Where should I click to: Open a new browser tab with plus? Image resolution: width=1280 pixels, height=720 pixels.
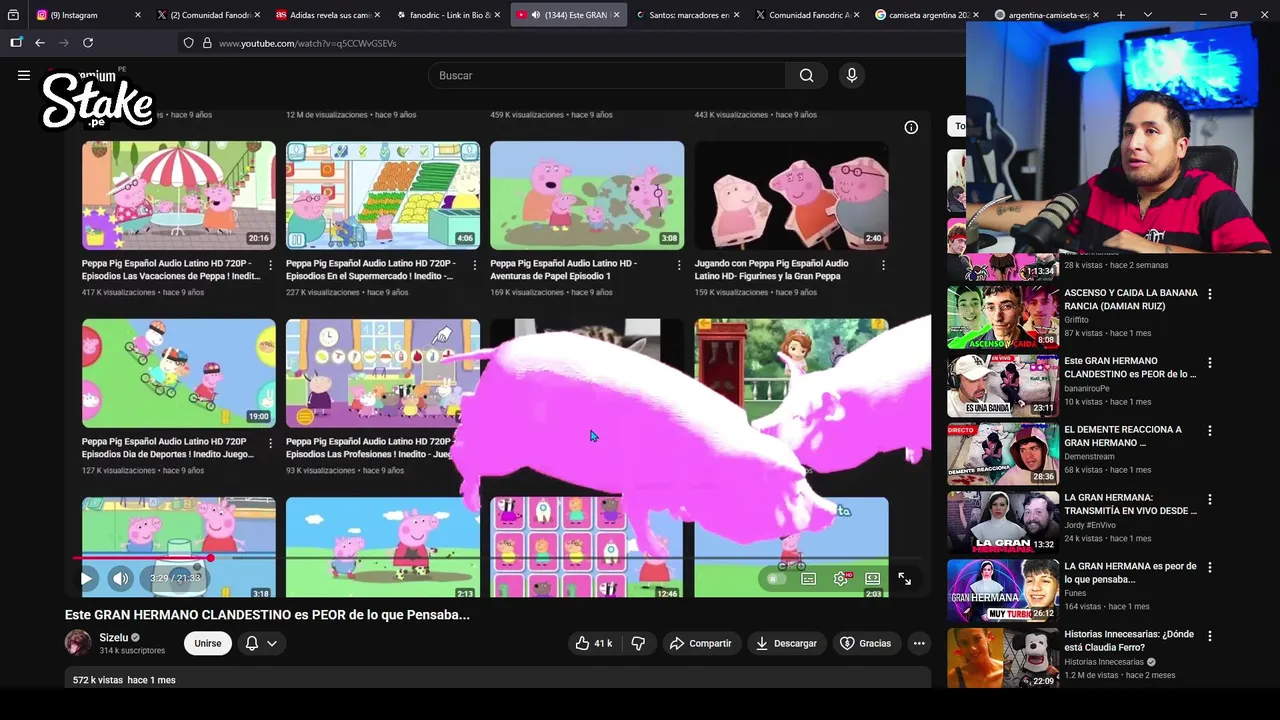point(1121,15)
